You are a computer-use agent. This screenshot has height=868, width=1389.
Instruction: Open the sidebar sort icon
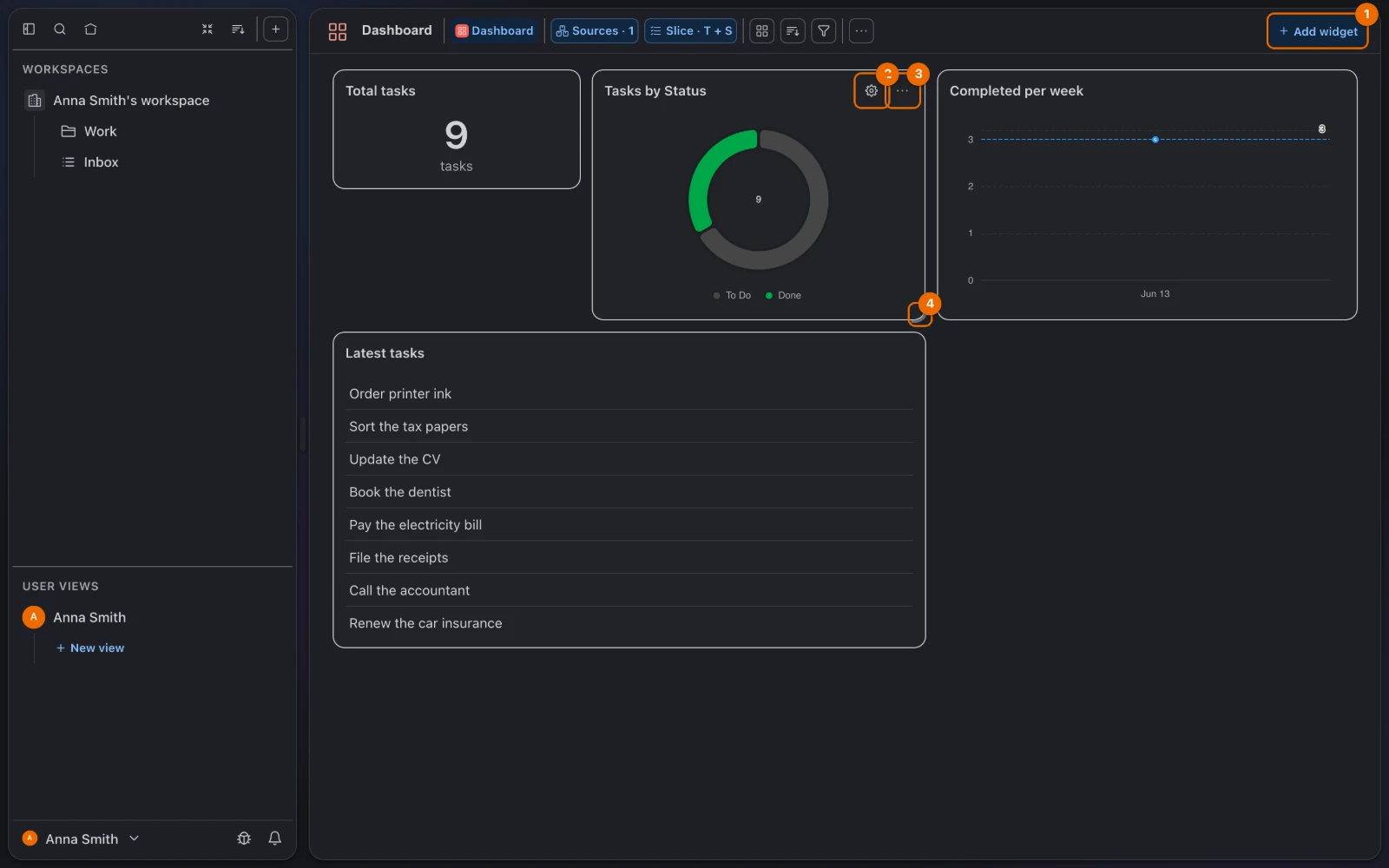[238, 30]
